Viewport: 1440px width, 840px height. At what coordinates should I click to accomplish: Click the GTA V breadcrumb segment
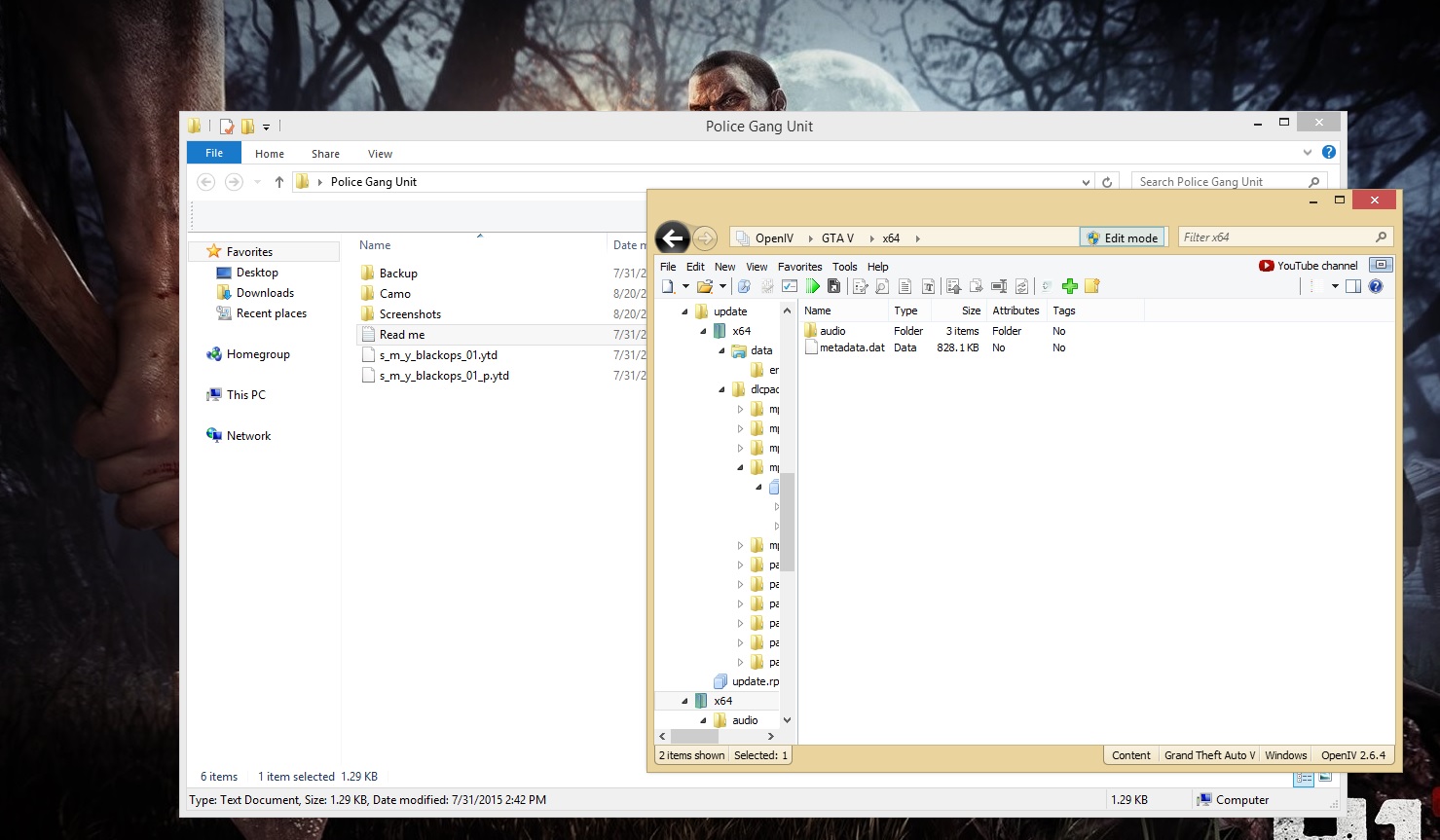coord(836,238)
